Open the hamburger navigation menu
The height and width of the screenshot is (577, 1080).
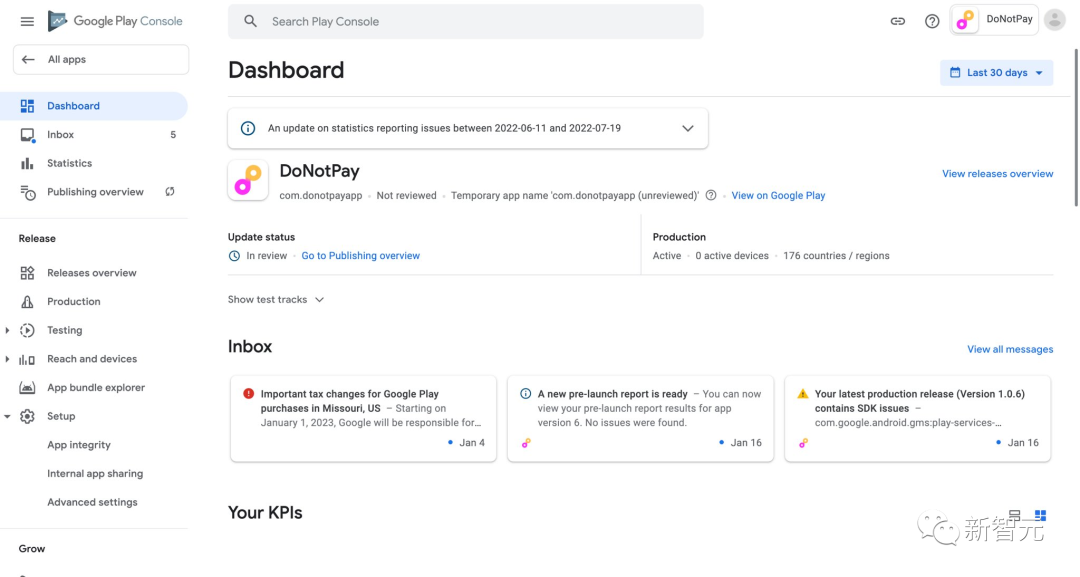pyautogui.click(x=27, y=21)
